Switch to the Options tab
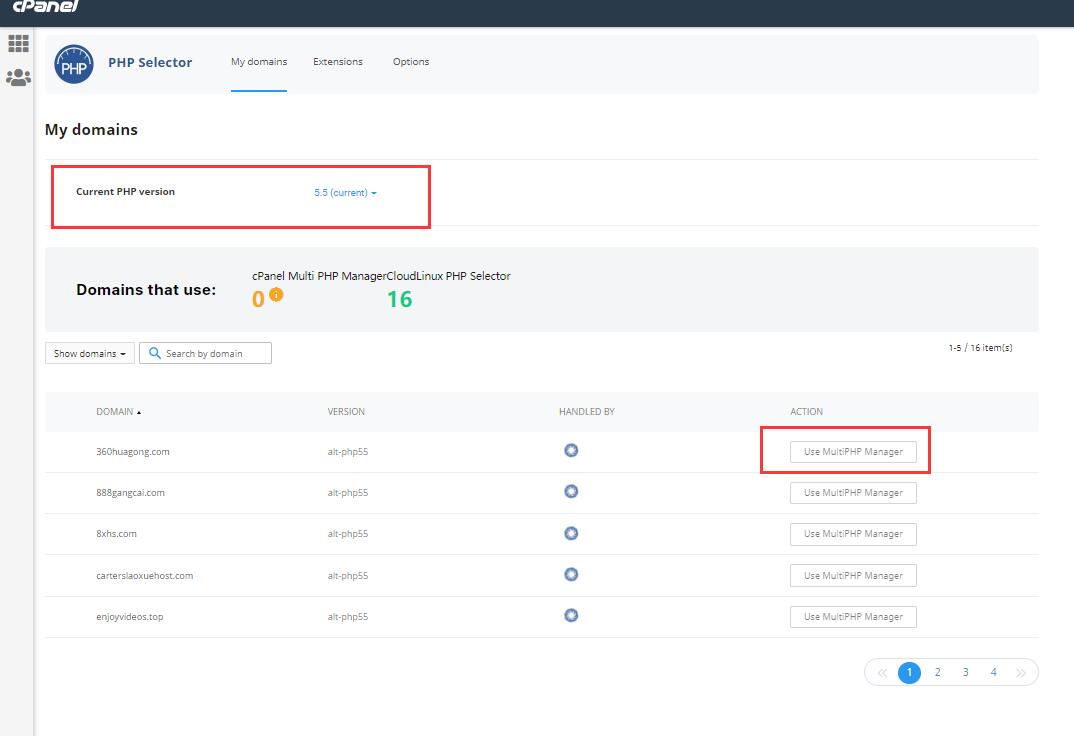The image size is (1074, 736). tap(410, 62)
